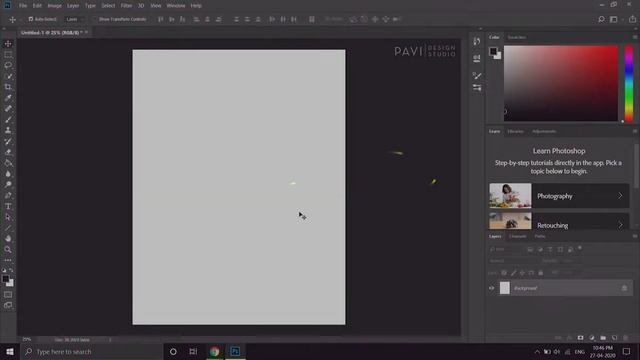Click the Search icon in options bar

click(601, 19)
